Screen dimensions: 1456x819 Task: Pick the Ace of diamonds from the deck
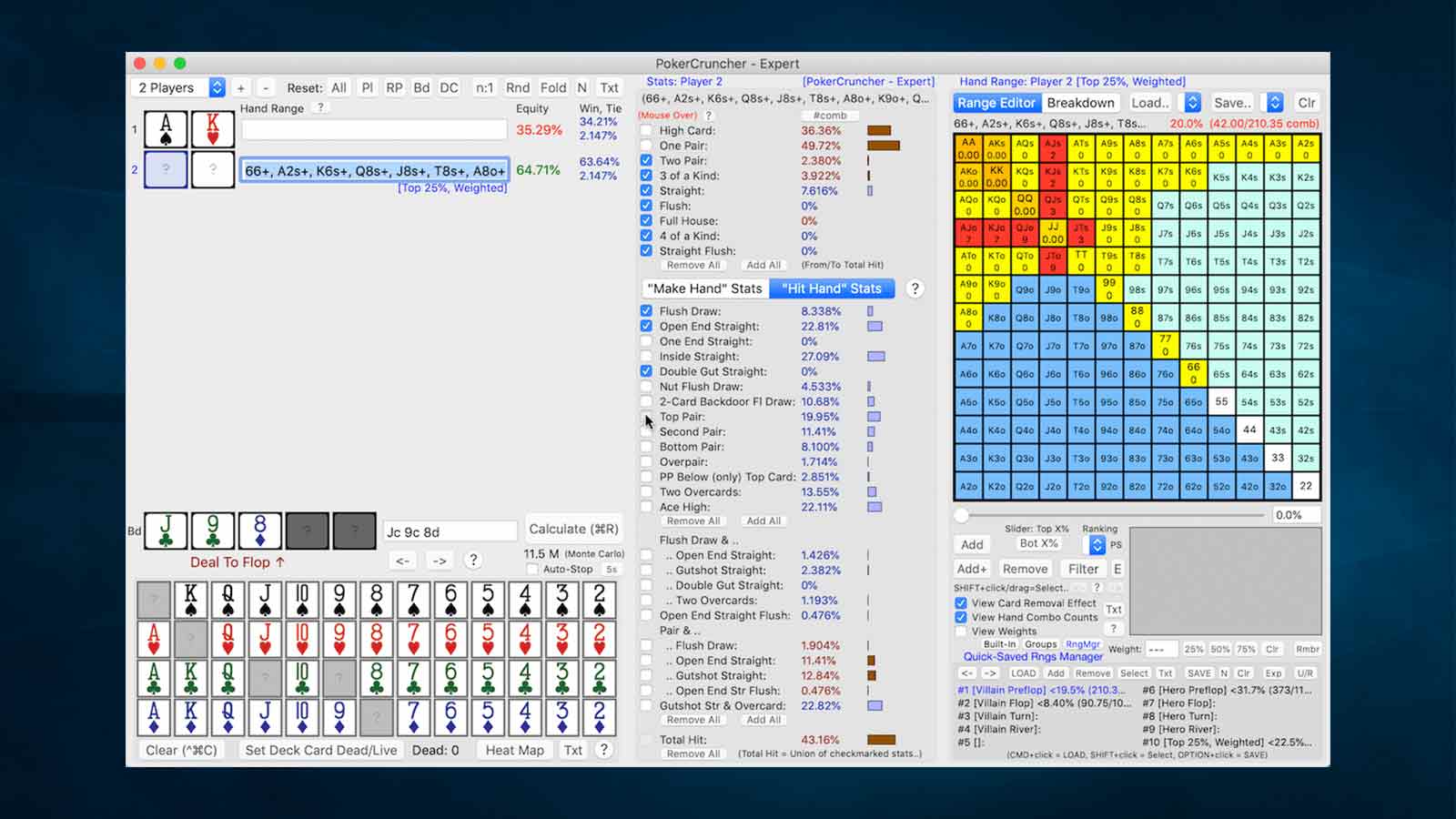coord(154,717)
